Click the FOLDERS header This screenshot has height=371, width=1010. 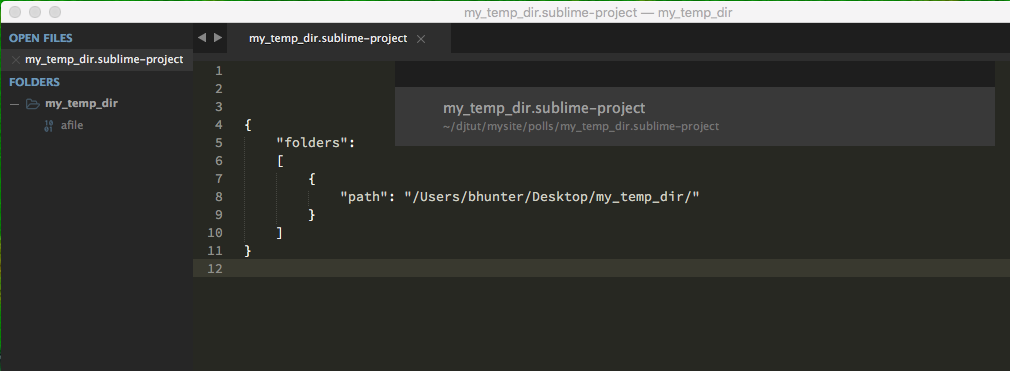34,82
